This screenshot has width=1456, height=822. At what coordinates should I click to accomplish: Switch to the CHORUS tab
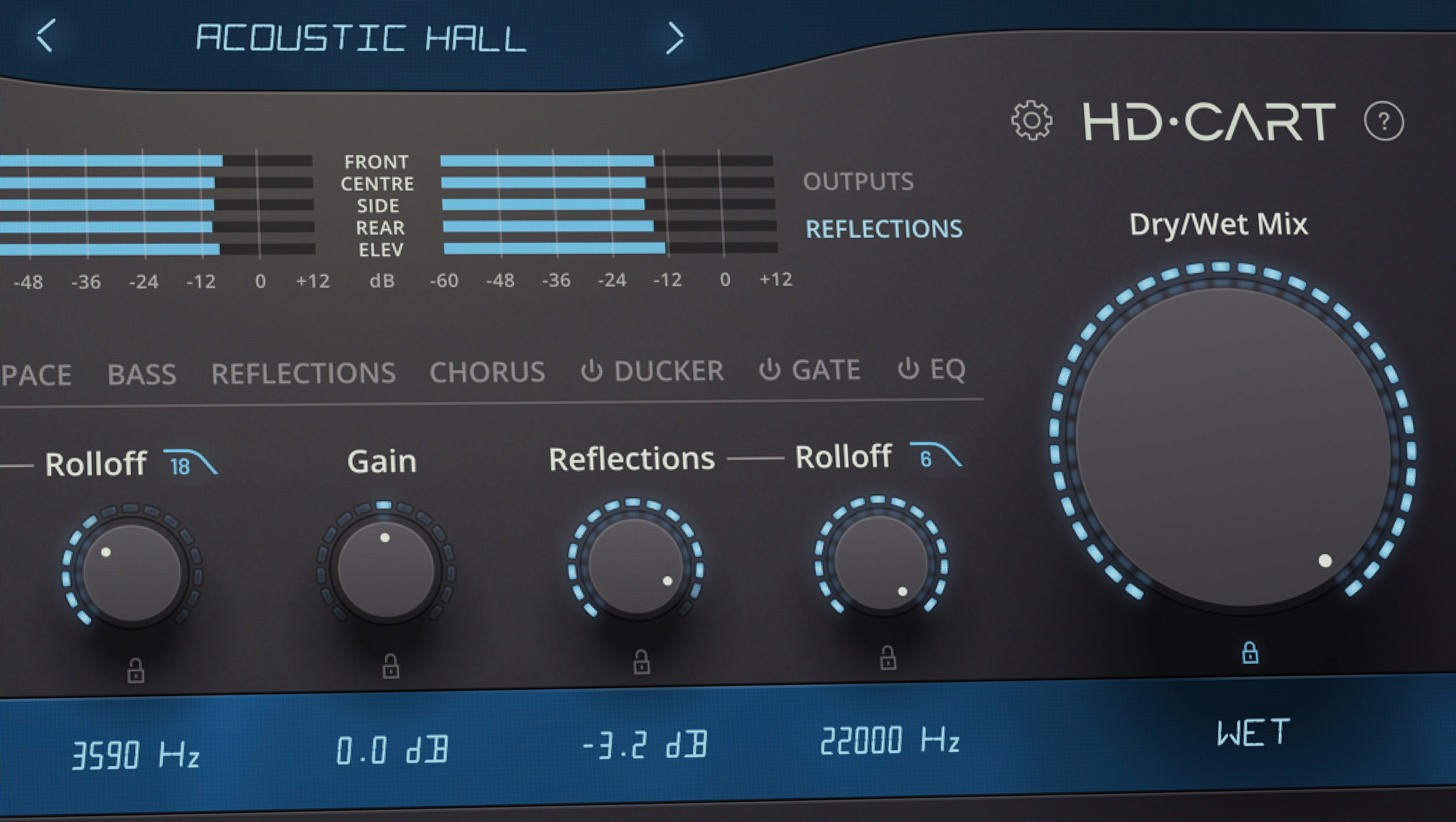(487, 372)
